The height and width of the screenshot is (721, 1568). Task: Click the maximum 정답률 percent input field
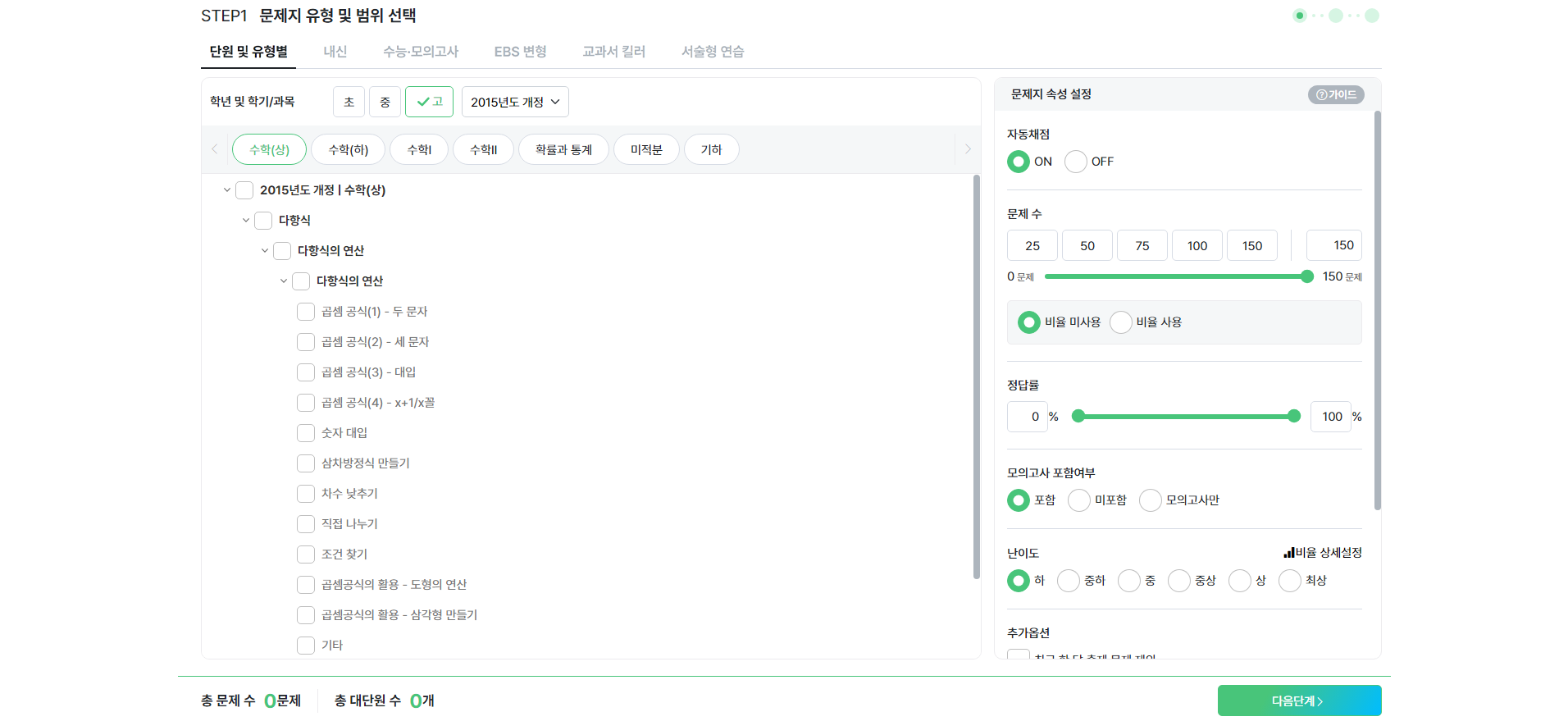click(x=1330, y=417)
